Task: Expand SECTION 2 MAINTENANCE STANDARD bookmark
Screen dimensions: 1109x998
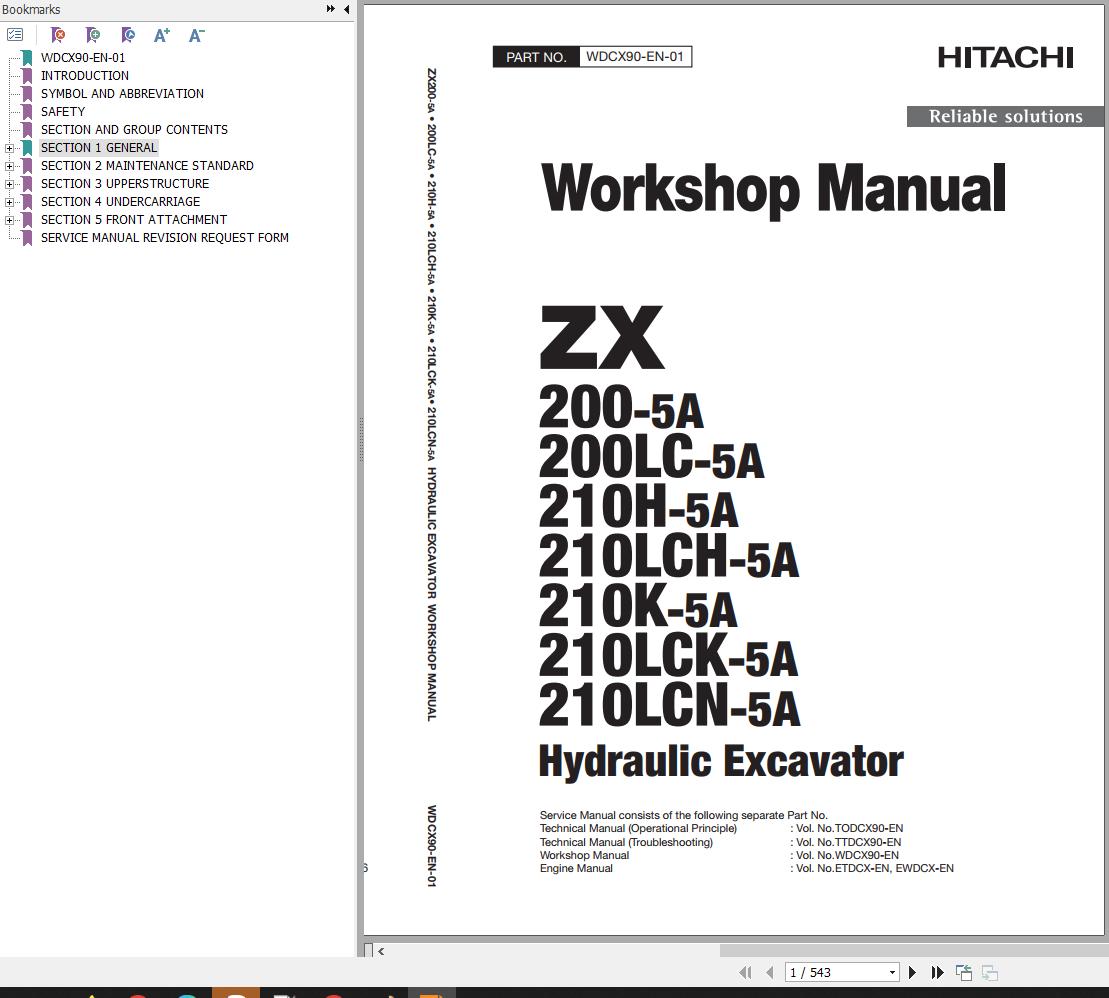Action: pos(9,166)
